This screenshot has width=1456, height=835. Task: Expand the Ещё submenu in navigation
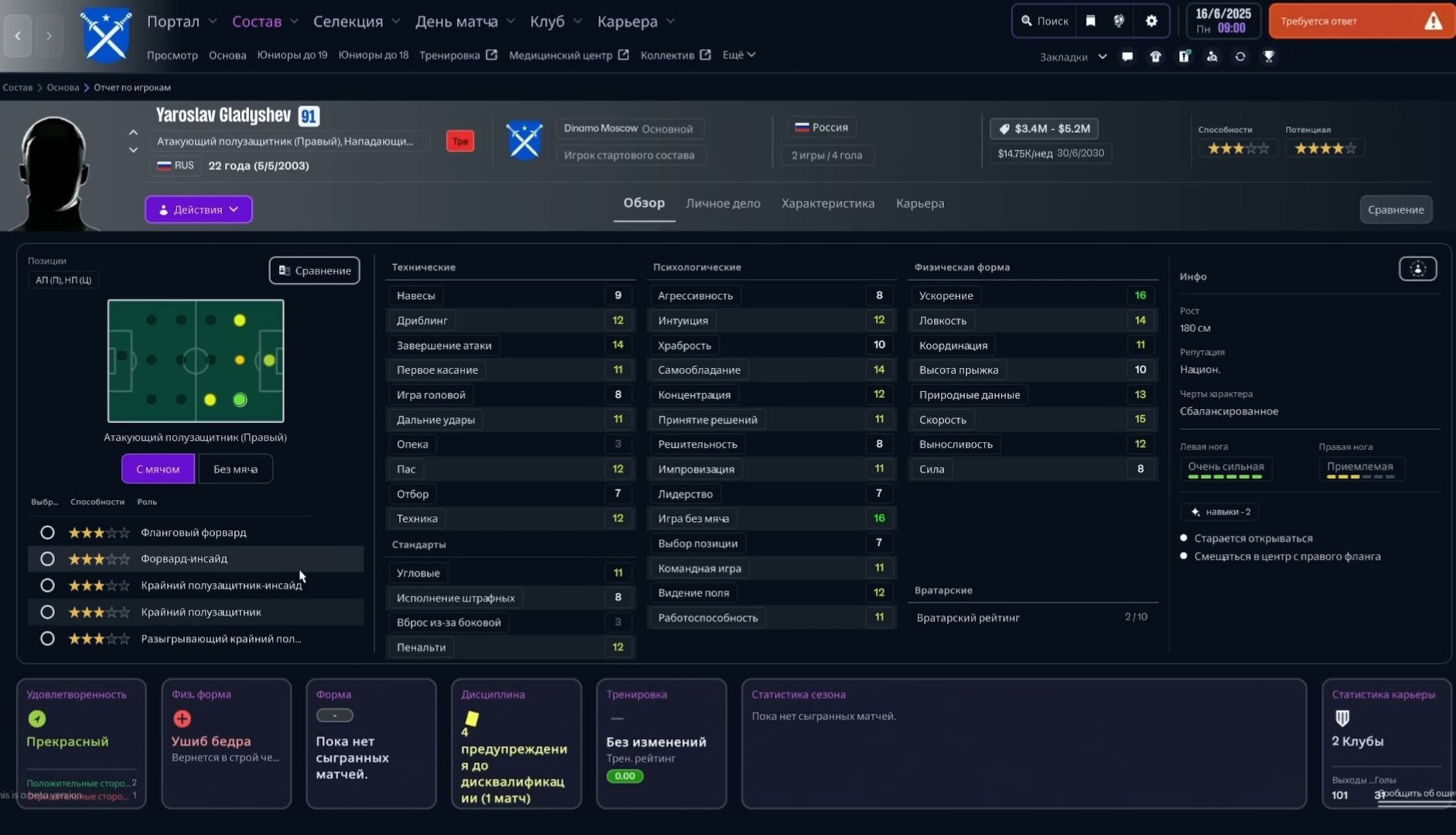[x=738, y=55]
